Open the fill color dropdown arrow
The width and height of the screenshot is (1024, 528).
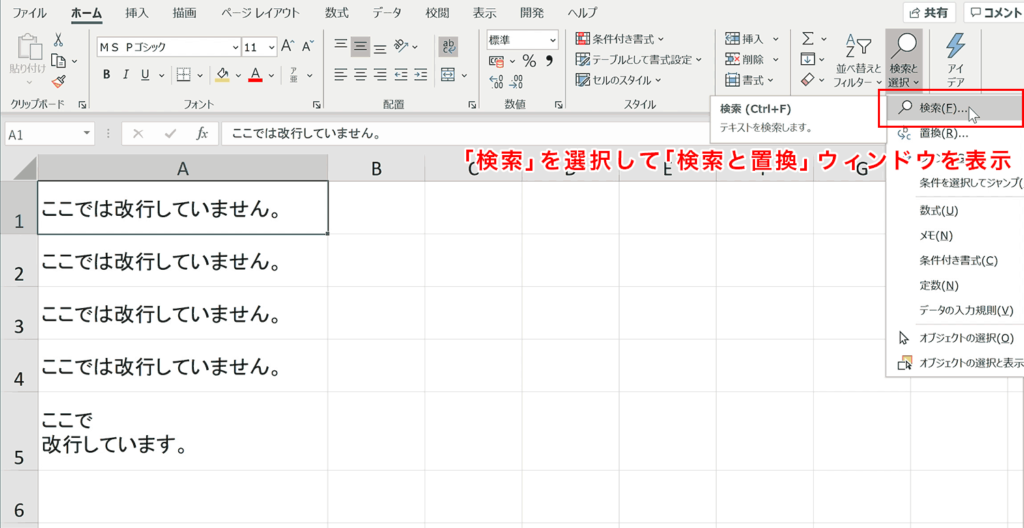point(238,75)
